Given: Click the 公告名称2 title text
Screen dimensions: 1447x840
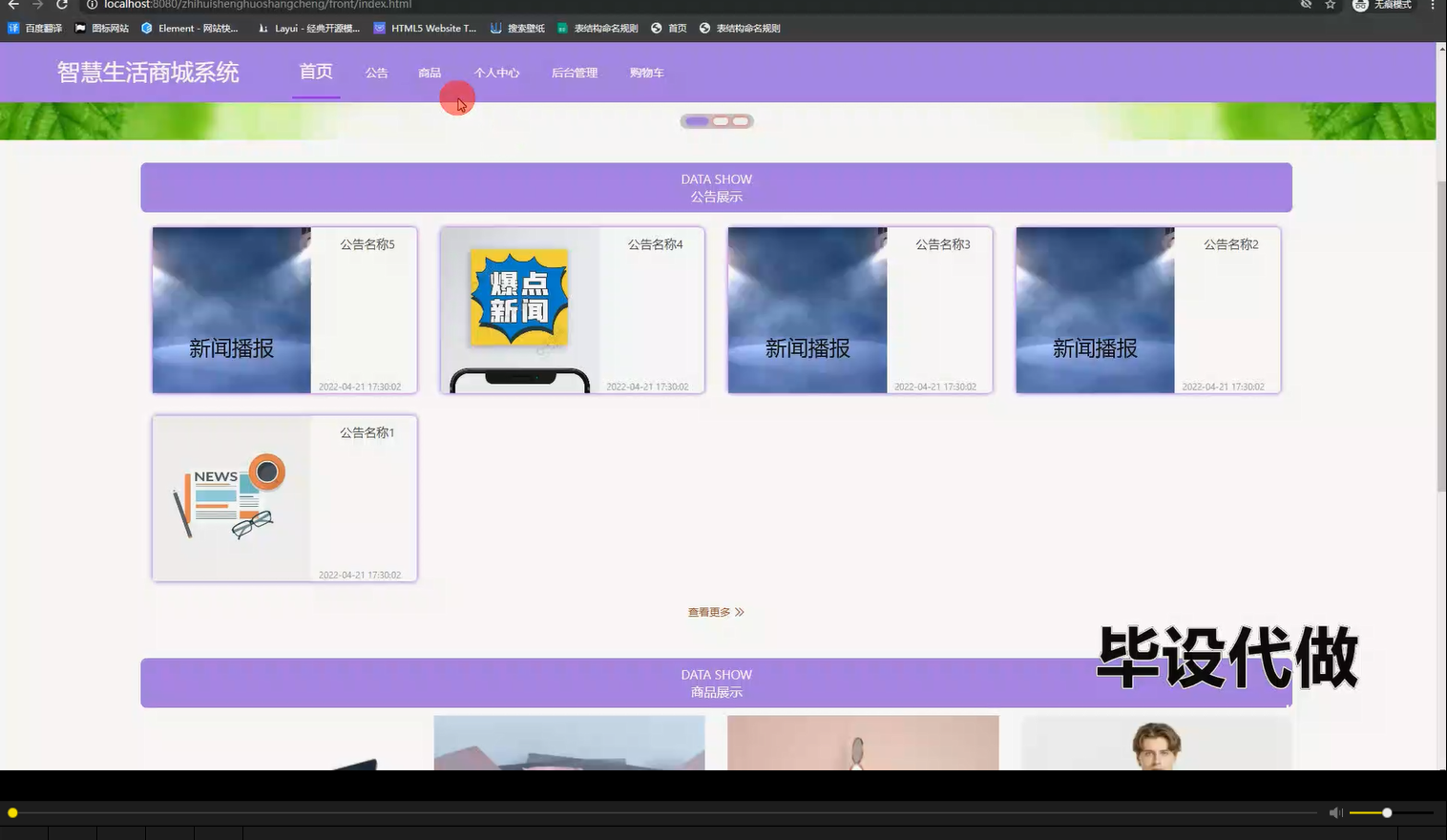Looking at the screenshot, I should point(1231,244).
